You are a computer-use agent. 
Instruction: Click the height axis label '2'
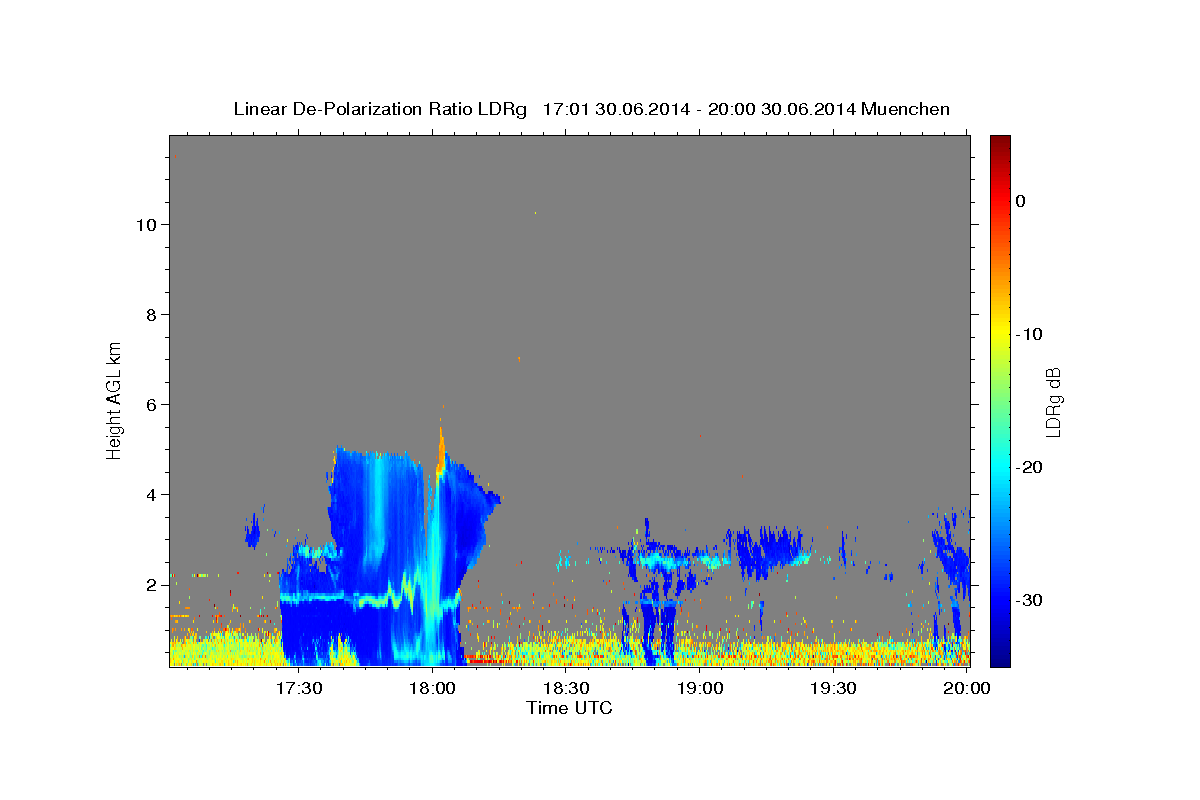[151, 585]
